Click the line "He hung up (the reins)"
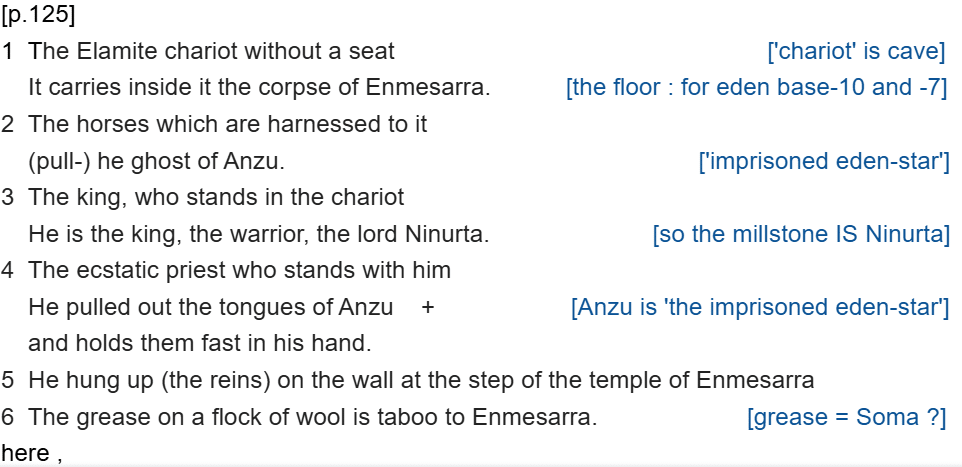Image resolution: width=962 pixels, height=467 pixels. 421,380
